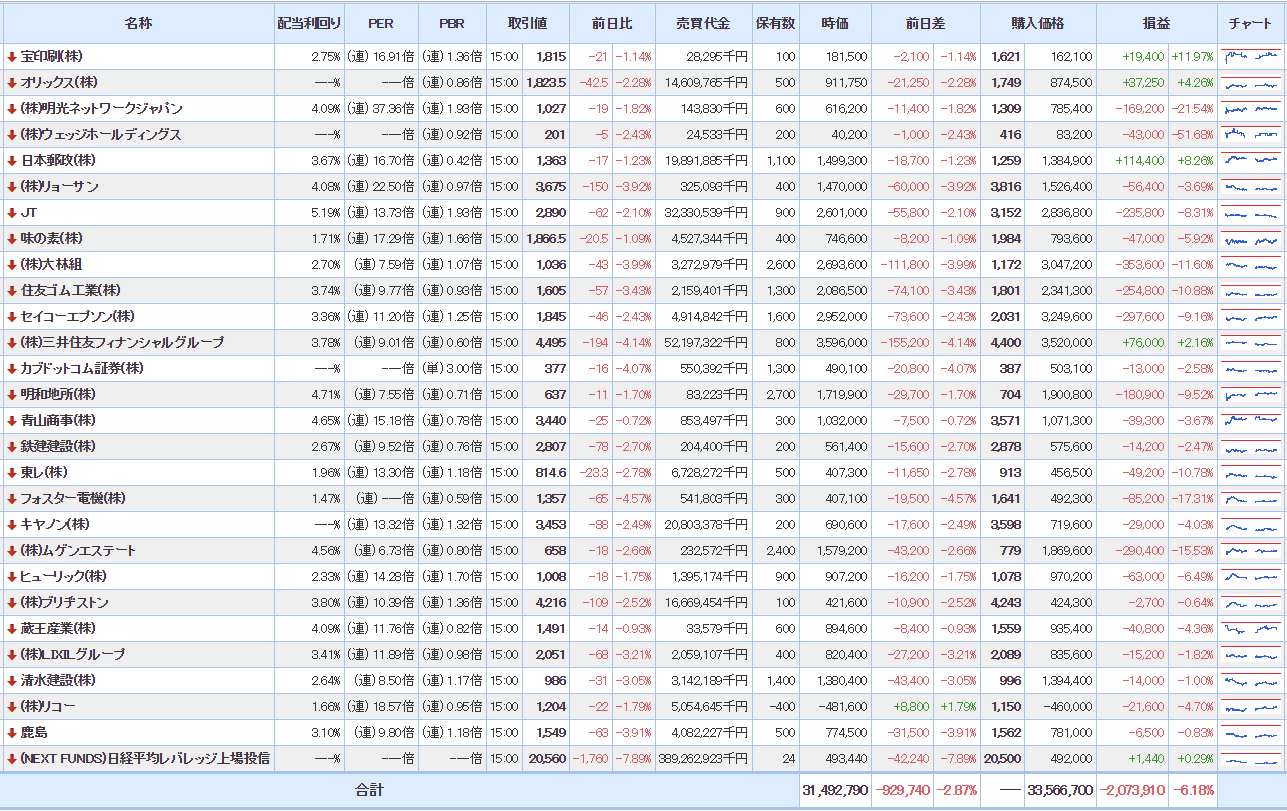Click the 配当利回り column header

tap(309, 23)
